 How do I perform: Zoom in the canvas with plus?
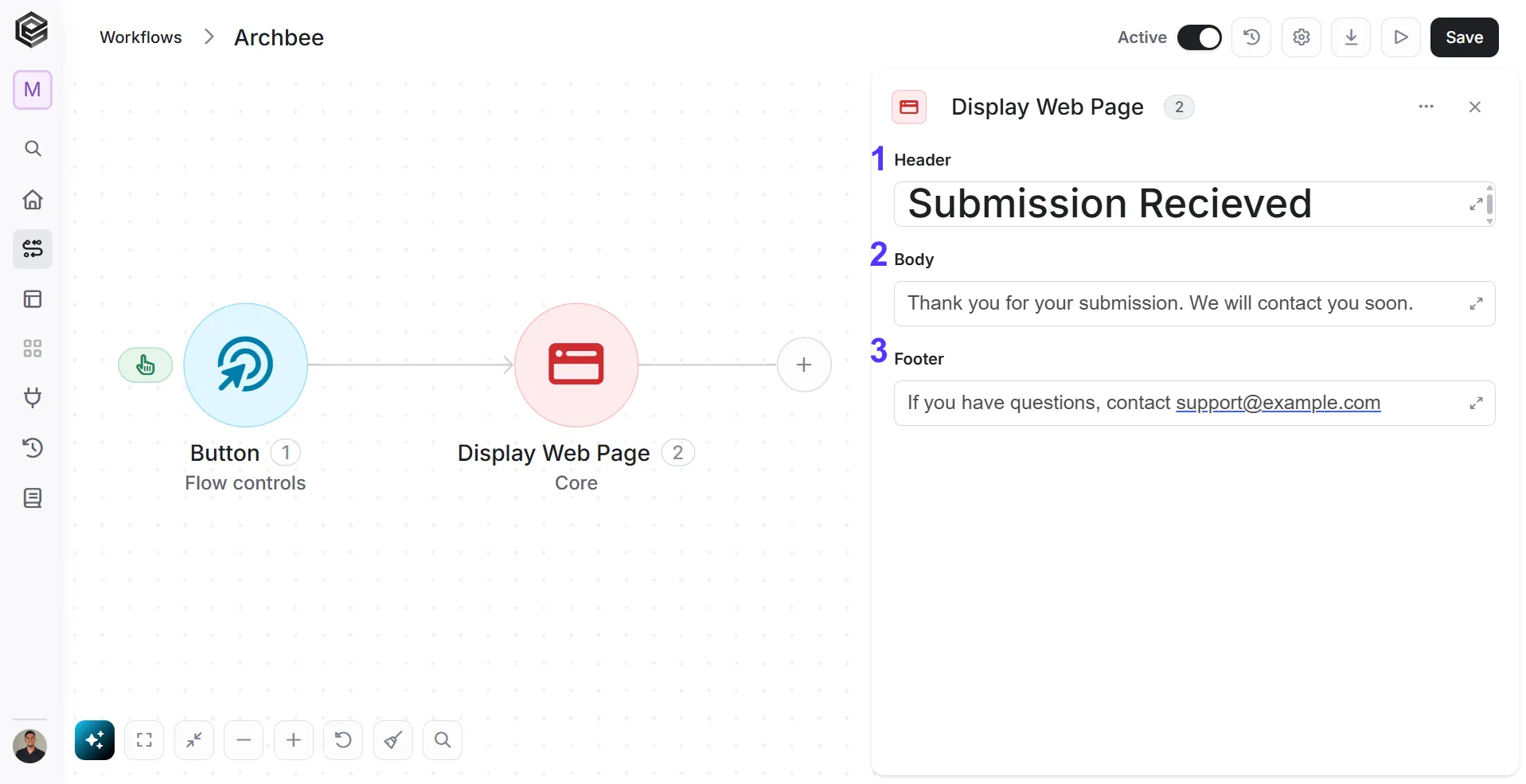(x=294, y=740)
